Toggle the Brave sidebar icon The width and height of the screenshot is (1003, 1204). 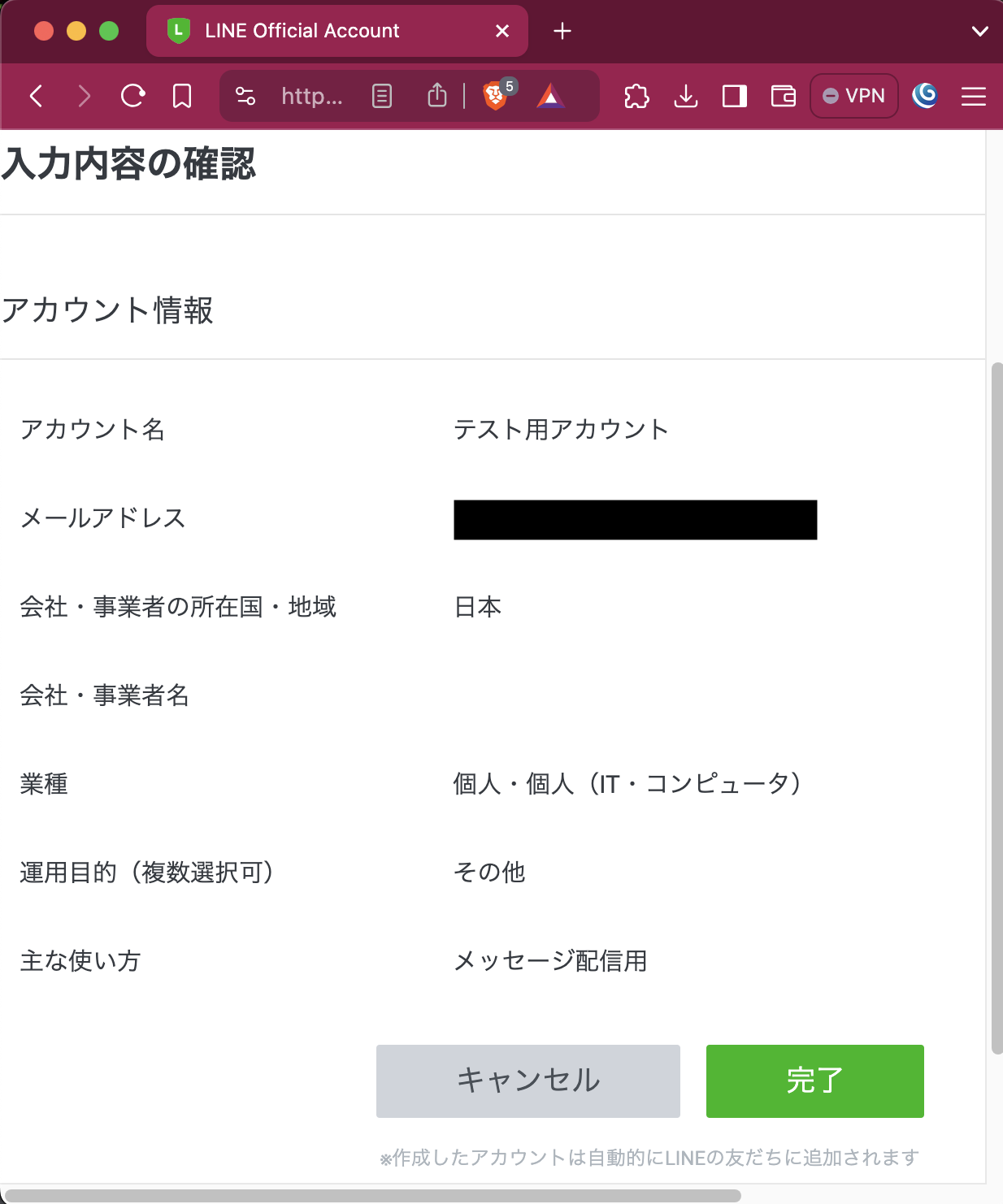(734, 96)
